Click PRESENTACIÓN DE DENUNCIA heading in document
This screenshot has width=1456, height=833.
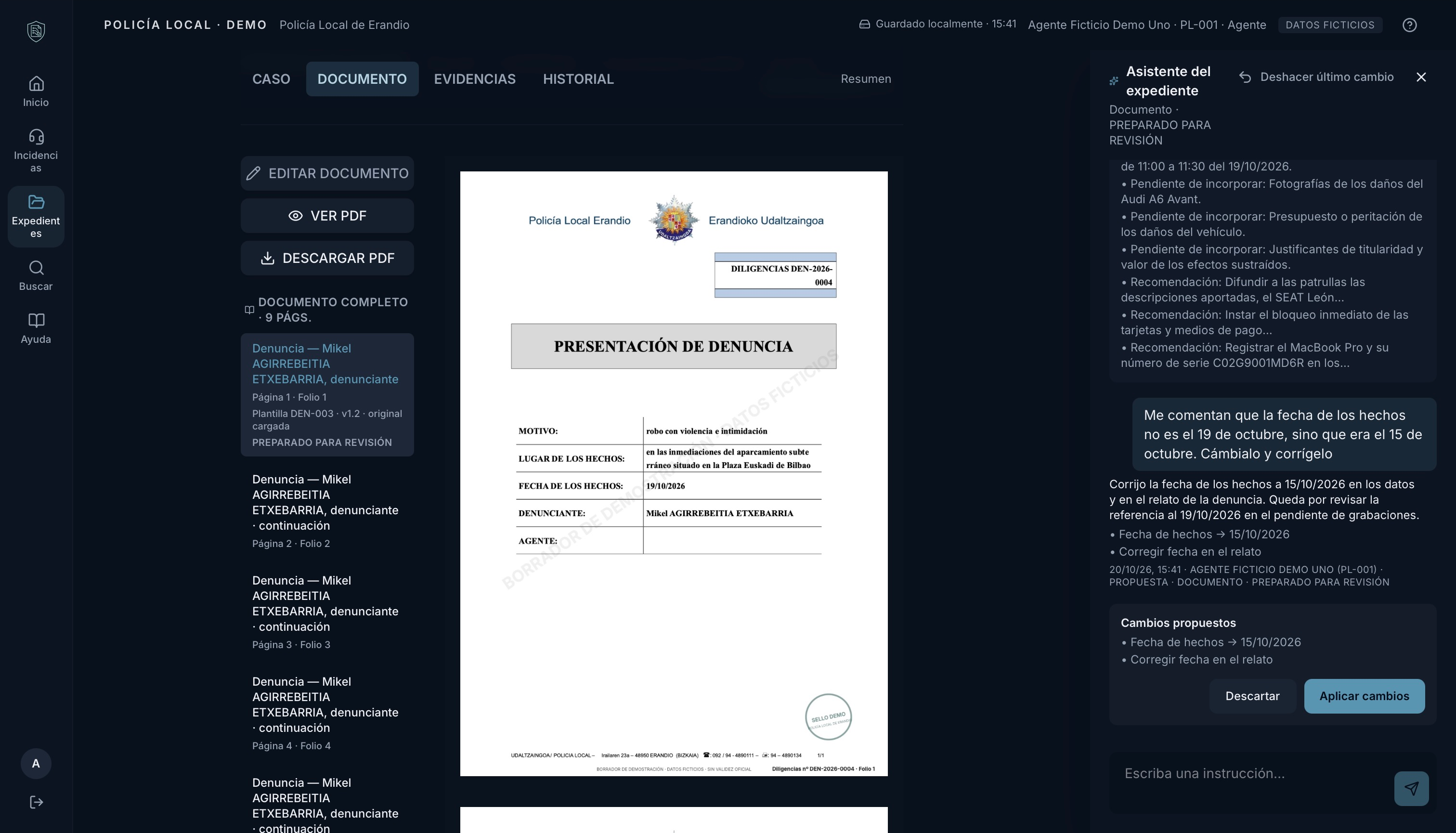pos(674,346)
